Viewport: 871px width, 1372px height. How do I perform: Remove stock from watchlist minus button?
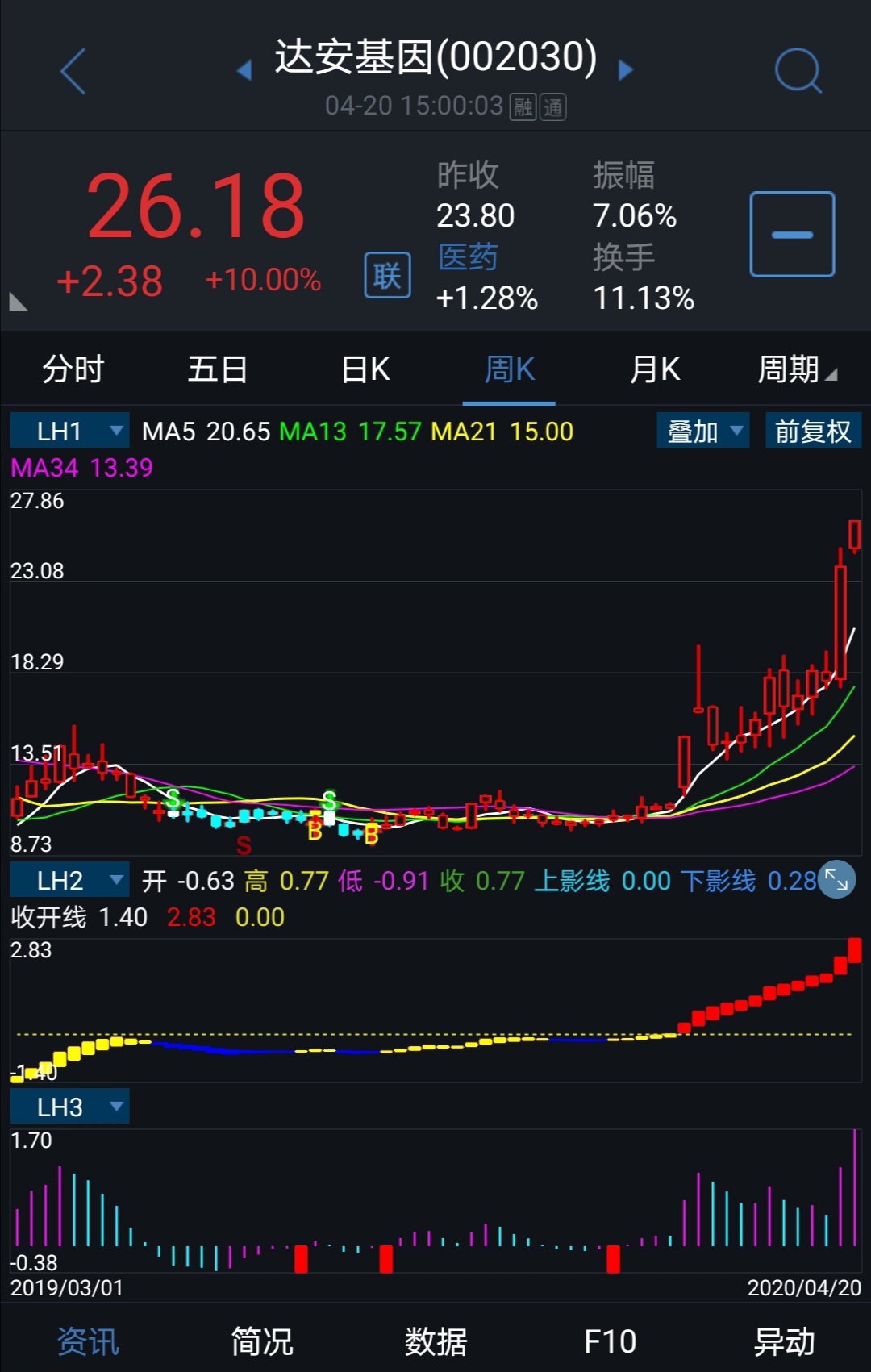click(x=792, y=235)
